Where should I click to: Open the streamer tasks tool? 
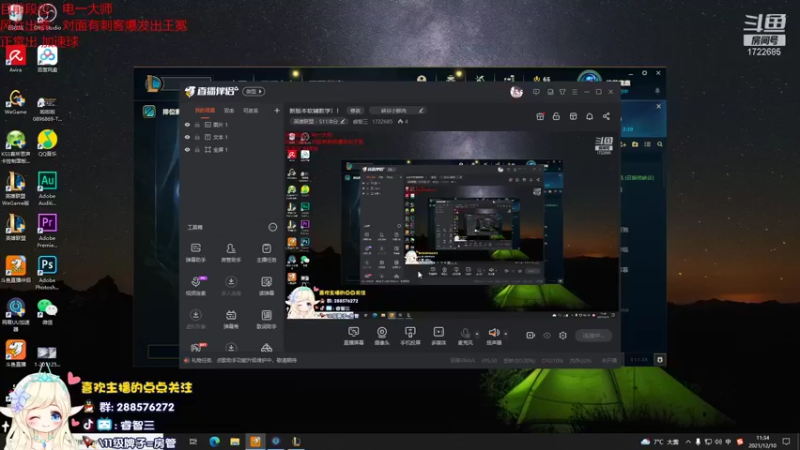coord(266,253)
